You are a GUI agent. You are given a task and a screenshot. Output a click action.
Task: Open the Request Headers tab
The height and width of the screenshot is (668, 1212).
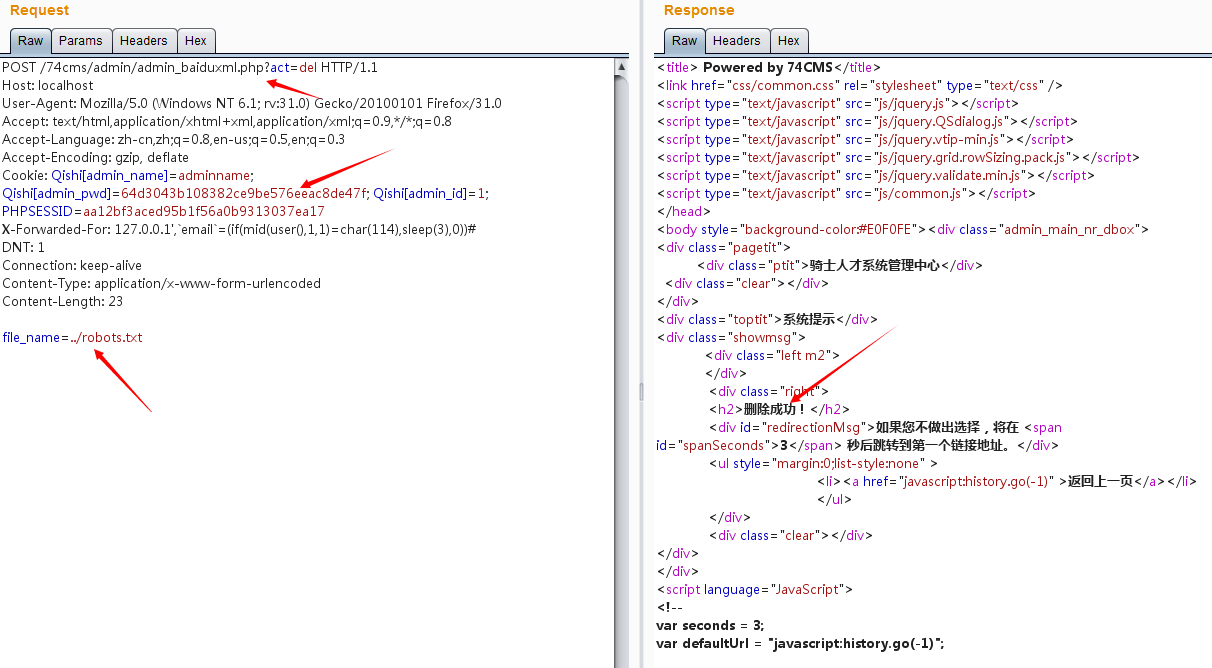click(143, 41)
